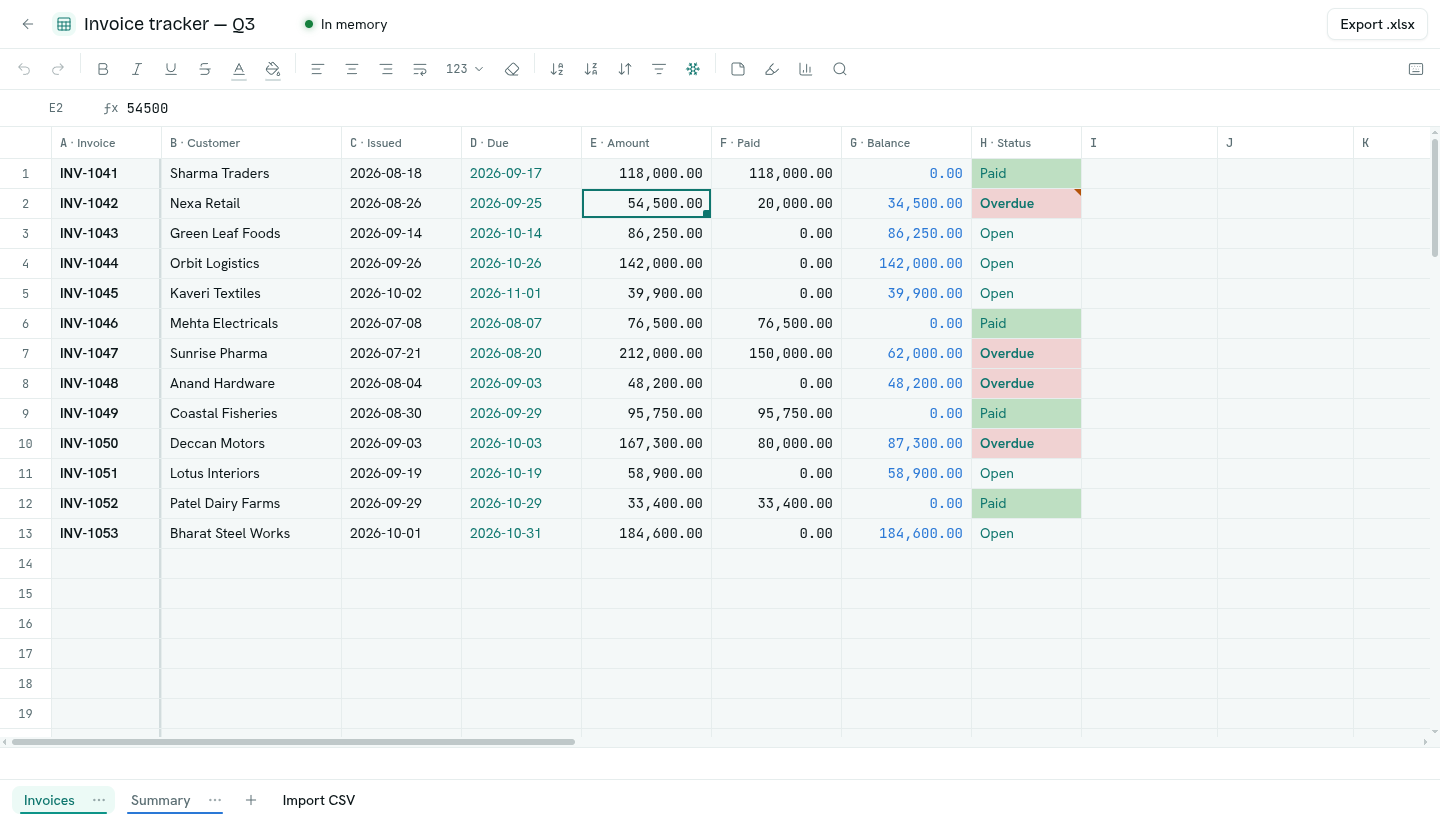Click the INV-1050 invoice cell

click(x=106, y=443)
